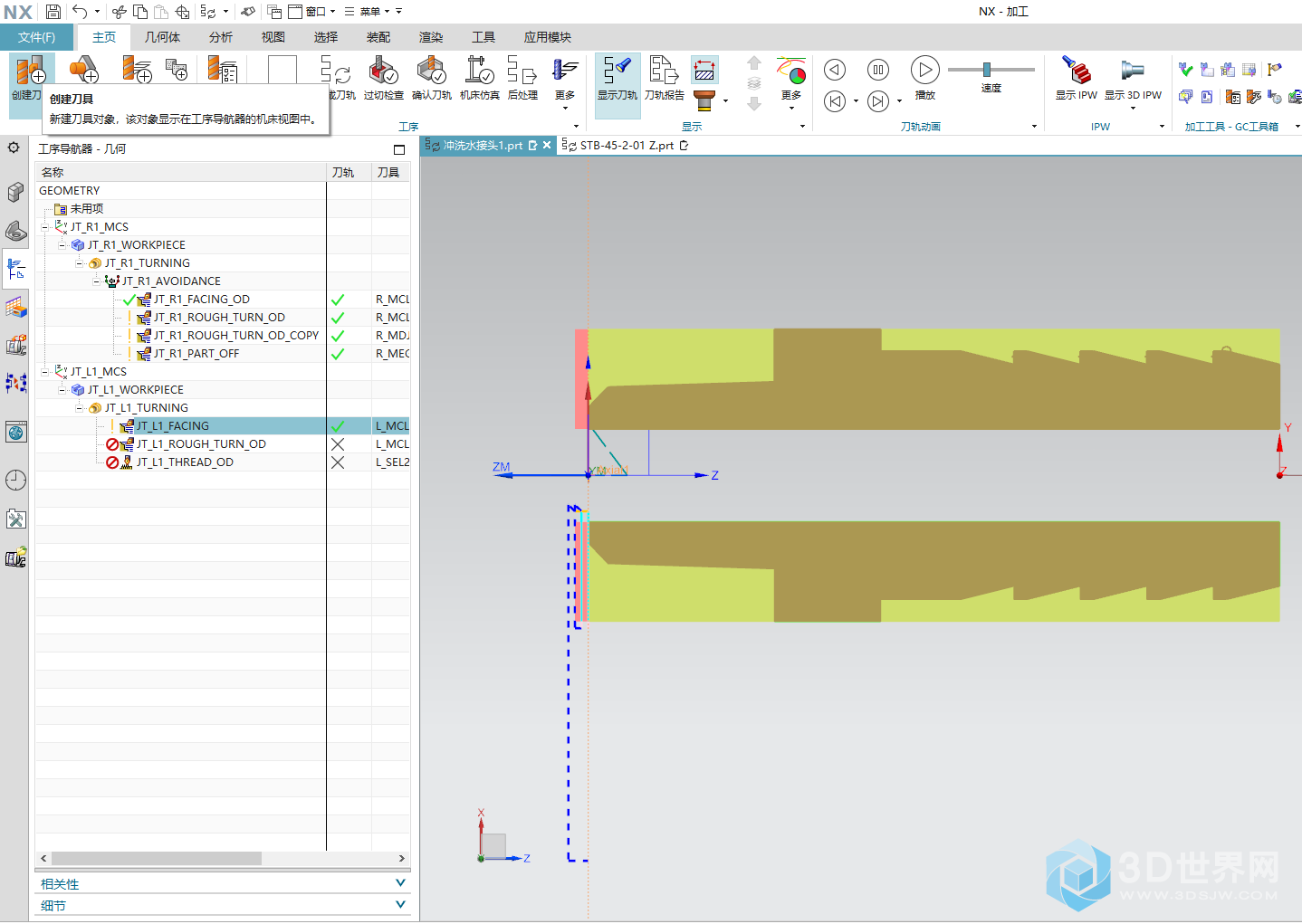This screenshot has width=1302, height=924.
Task: Open the 更多 dropdown in the 工序 group
Action: click(x=565, y=87)
